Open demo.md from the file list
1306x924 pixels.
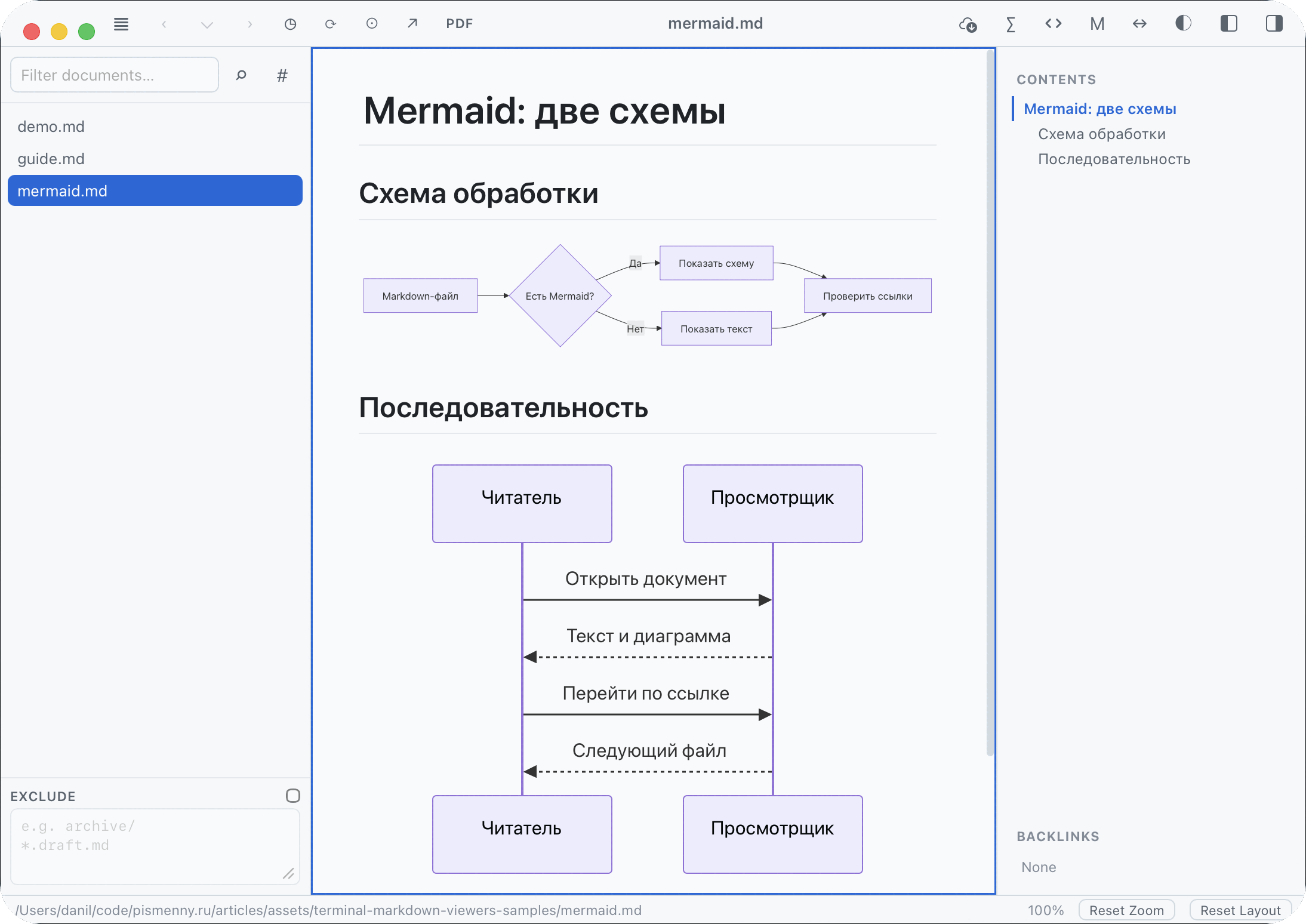pos(155,127)
